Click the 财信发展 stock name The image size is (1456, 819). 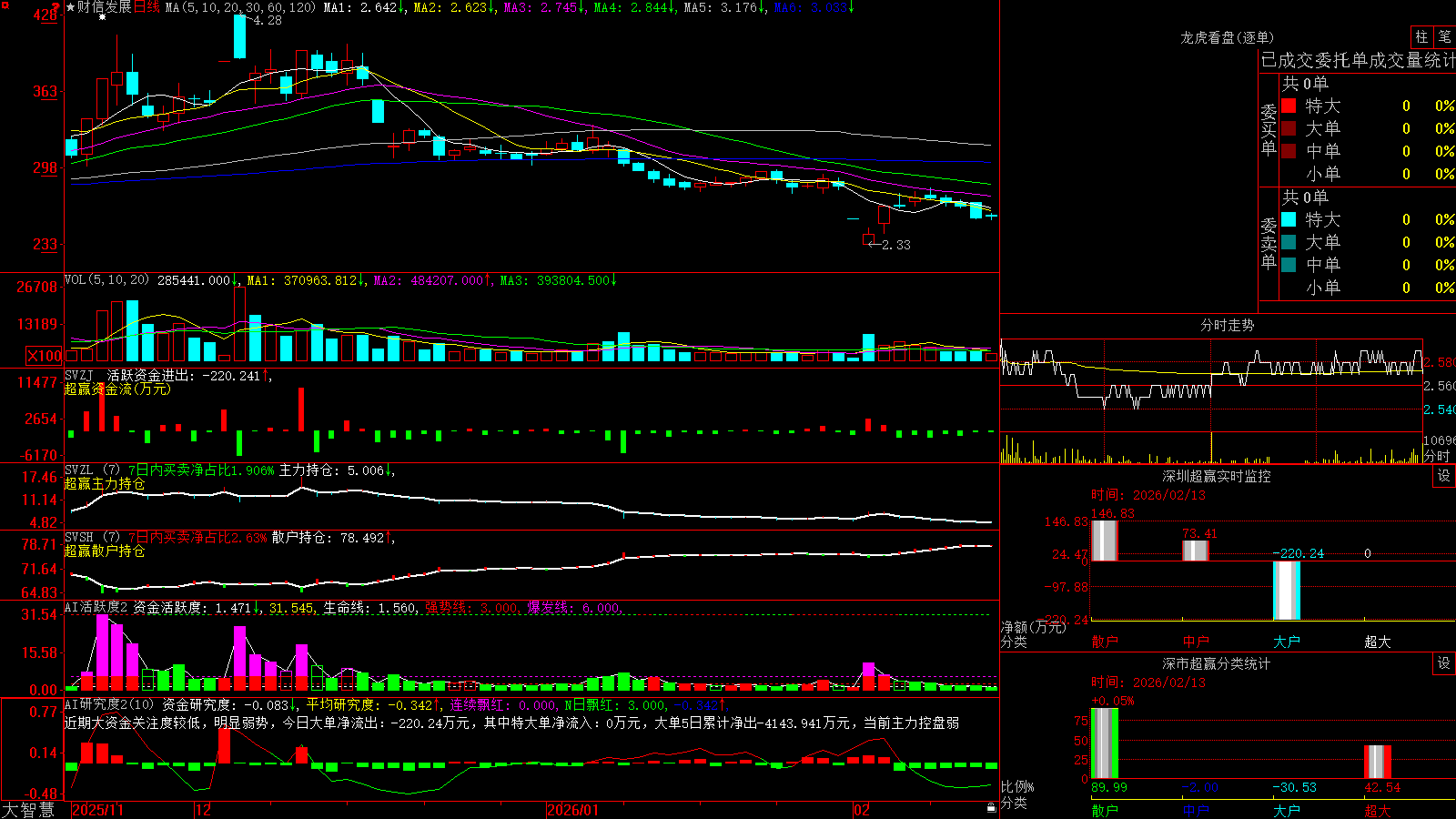[x=104, y=7]
